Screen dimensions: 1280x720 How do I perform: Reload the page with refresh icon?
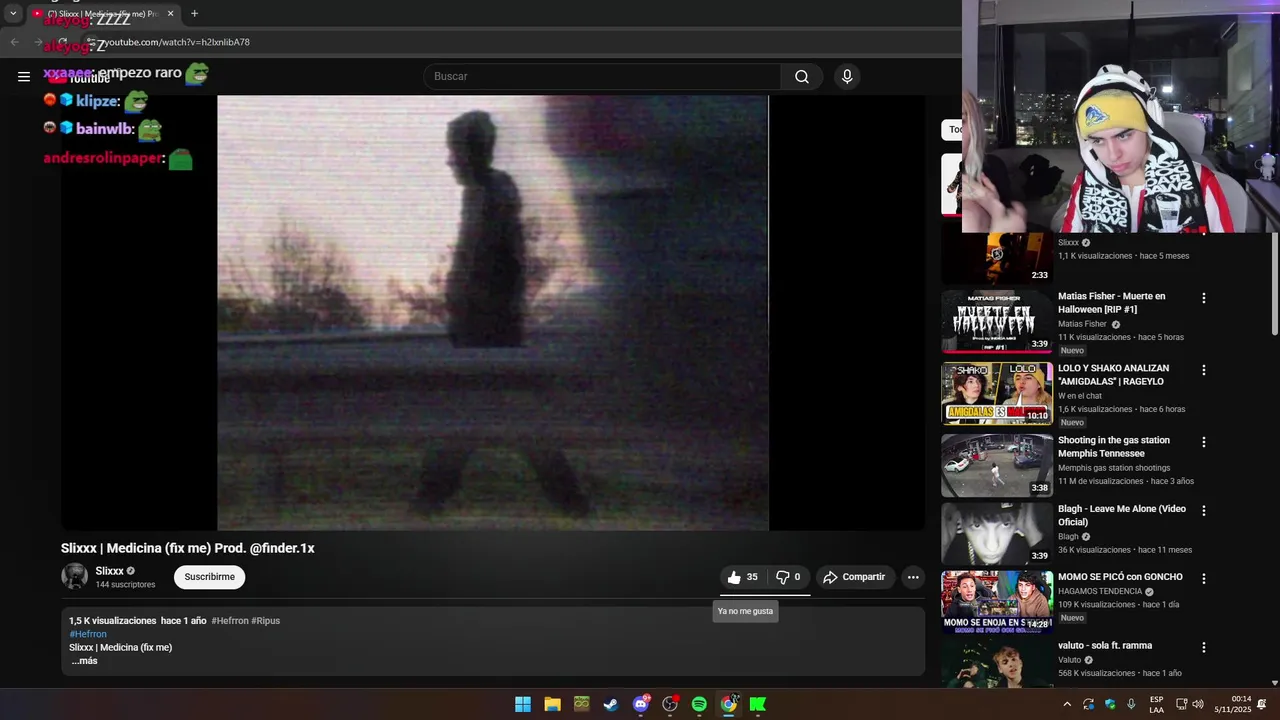coord(62,42)
